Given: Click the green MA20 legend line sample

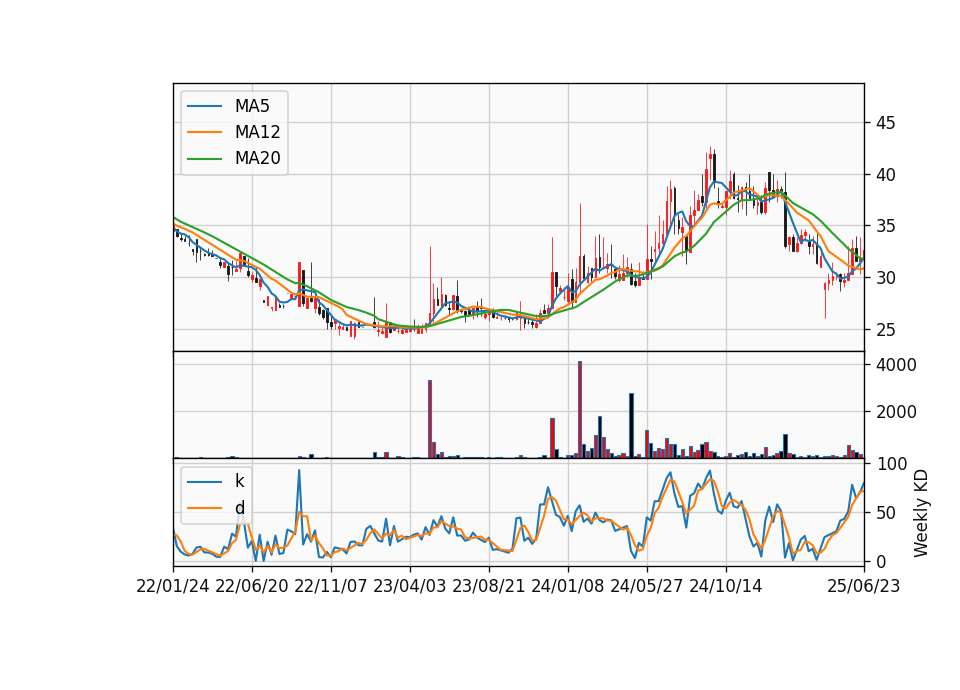Looking at the screenshot, I should [204, 158].
